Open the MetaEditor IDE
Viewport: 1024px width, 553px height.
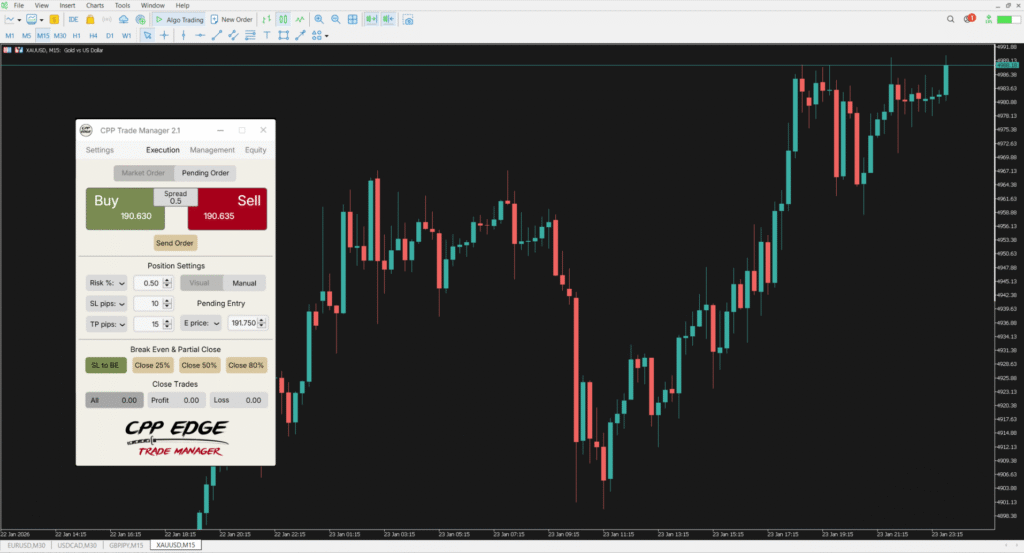pyautogui.click(x=73, y=20)
